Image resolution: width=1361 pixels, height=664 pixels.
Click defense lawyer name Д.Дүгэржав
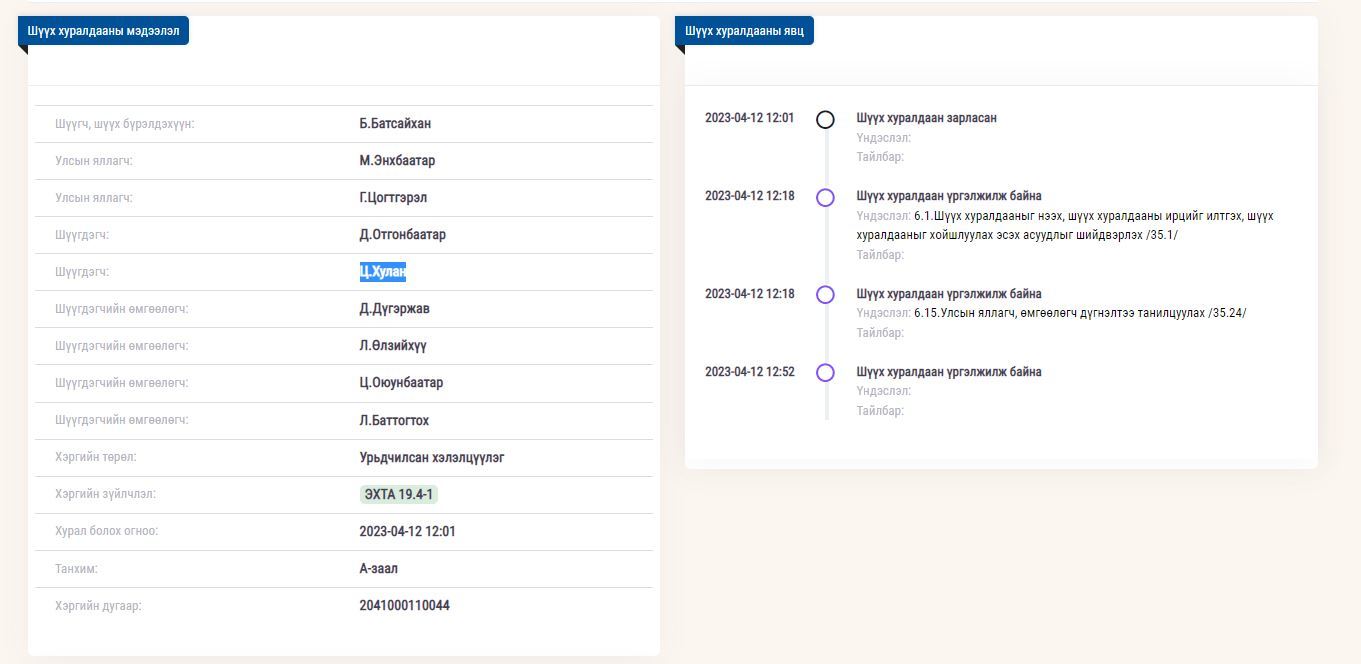[394, 309]
